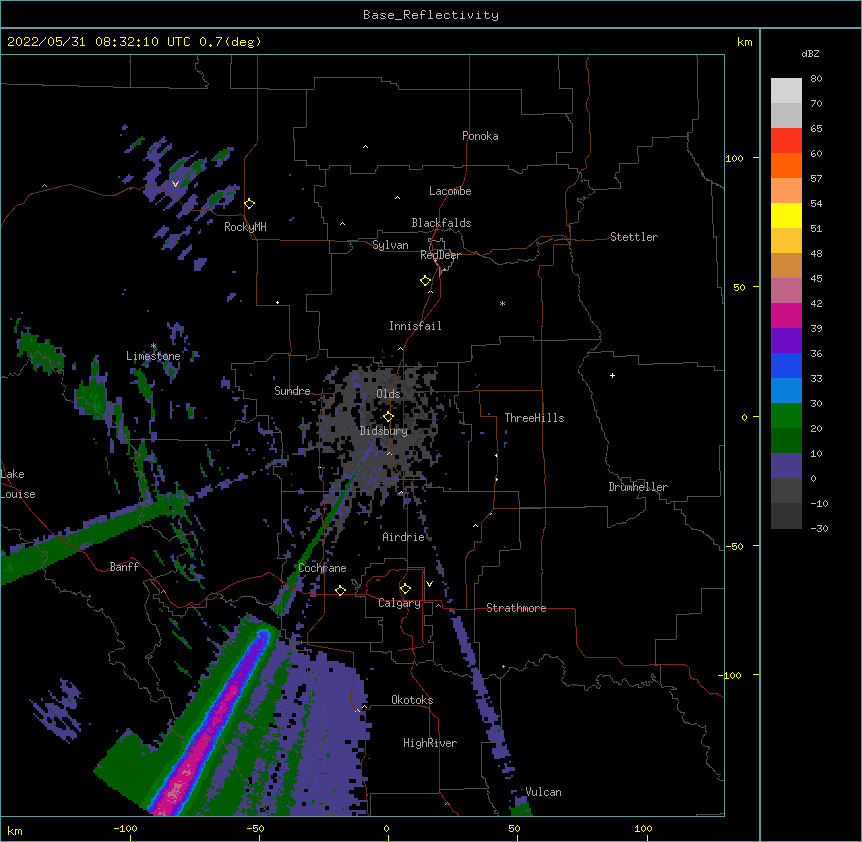The width and height of the screenshot is (862, 842).
Task: Click the Innisfail city label
Action: coord(415,326)
